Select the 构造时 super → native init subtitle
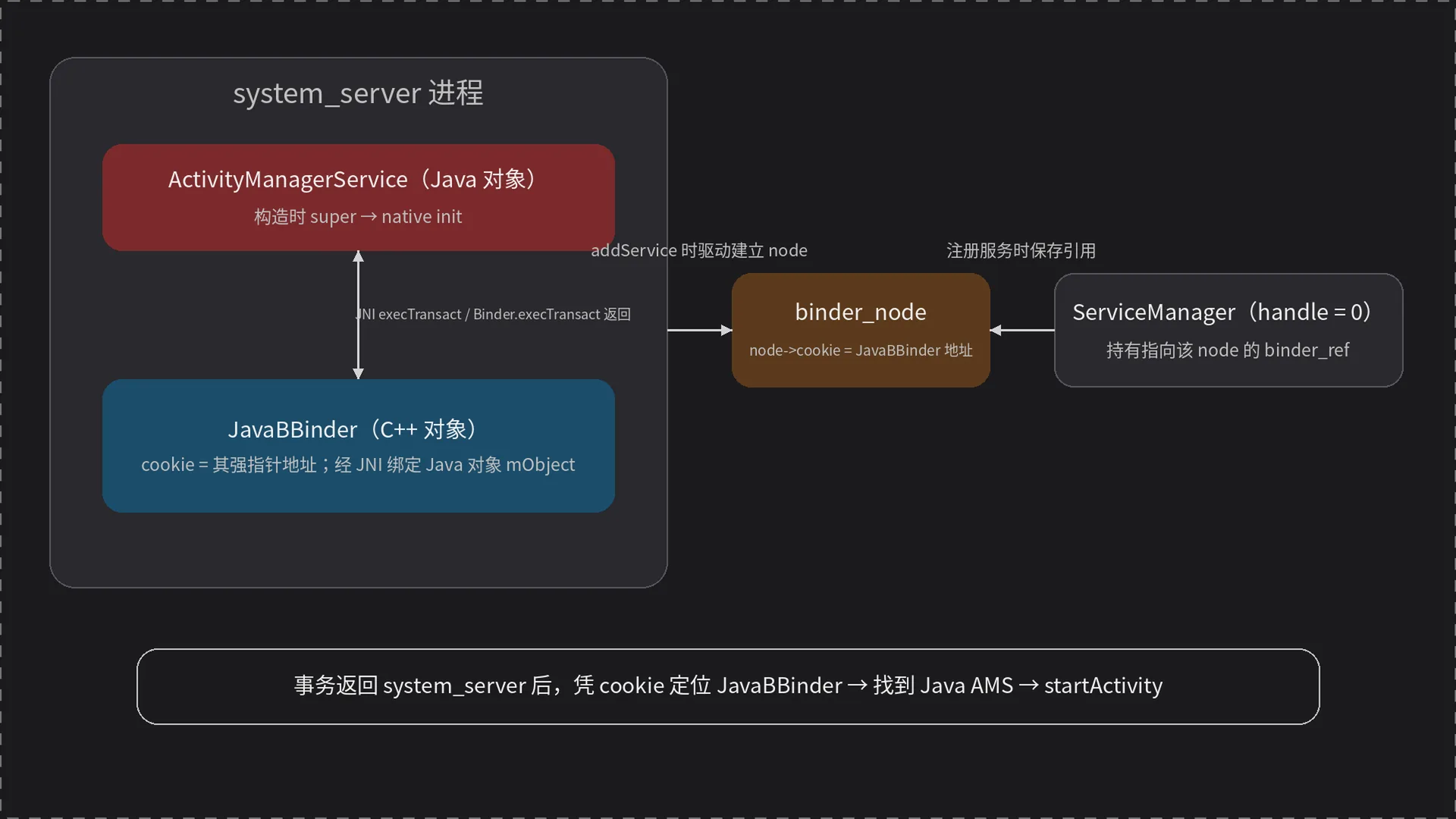The image size is (1456, 819). 358,217
